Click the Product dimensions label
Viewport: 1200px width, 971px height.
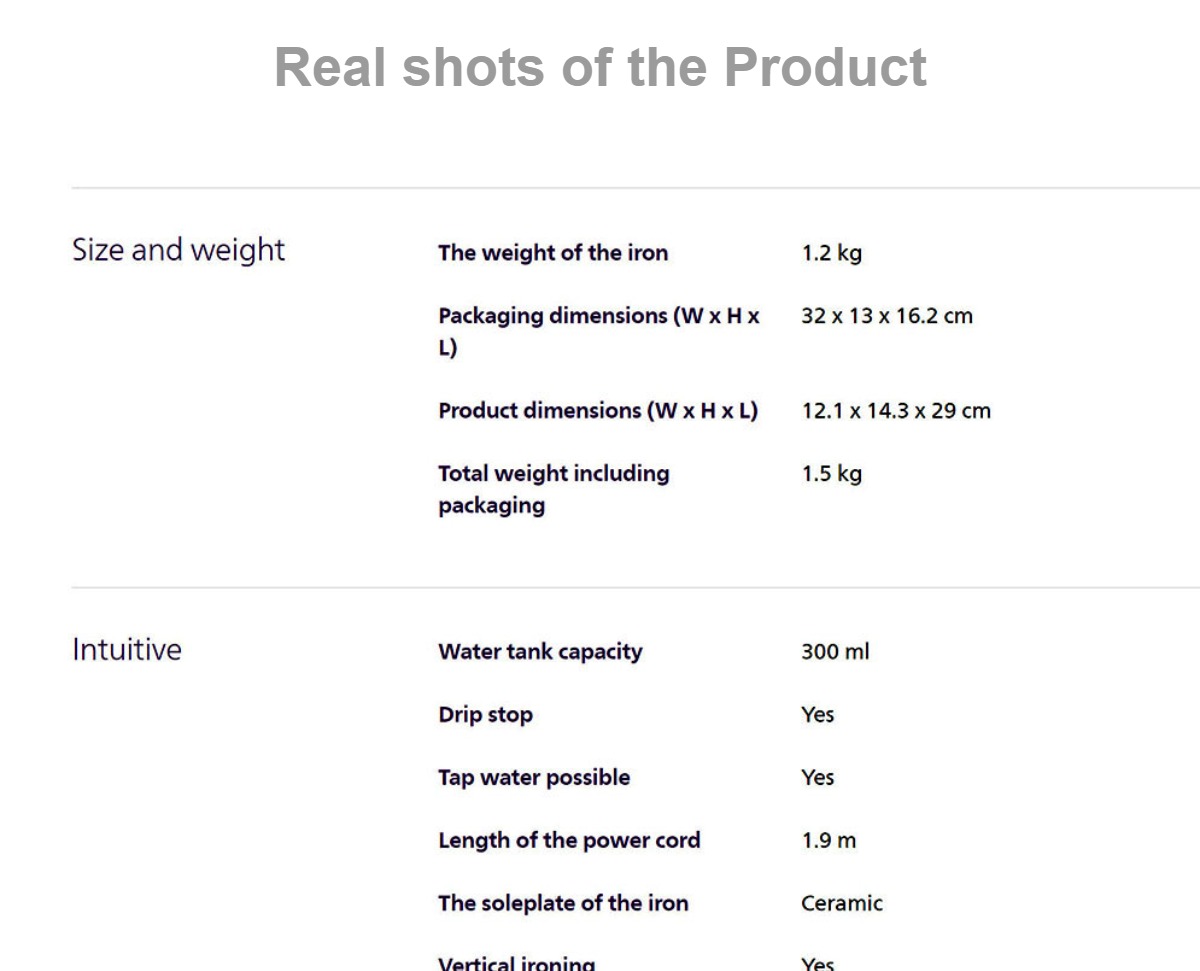598,411
